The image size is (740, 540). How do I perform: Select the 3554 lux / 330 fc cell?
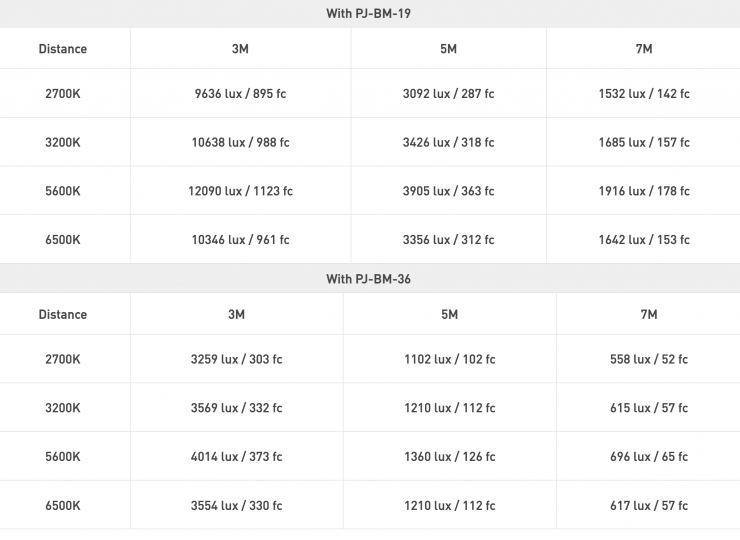(236, 506)
